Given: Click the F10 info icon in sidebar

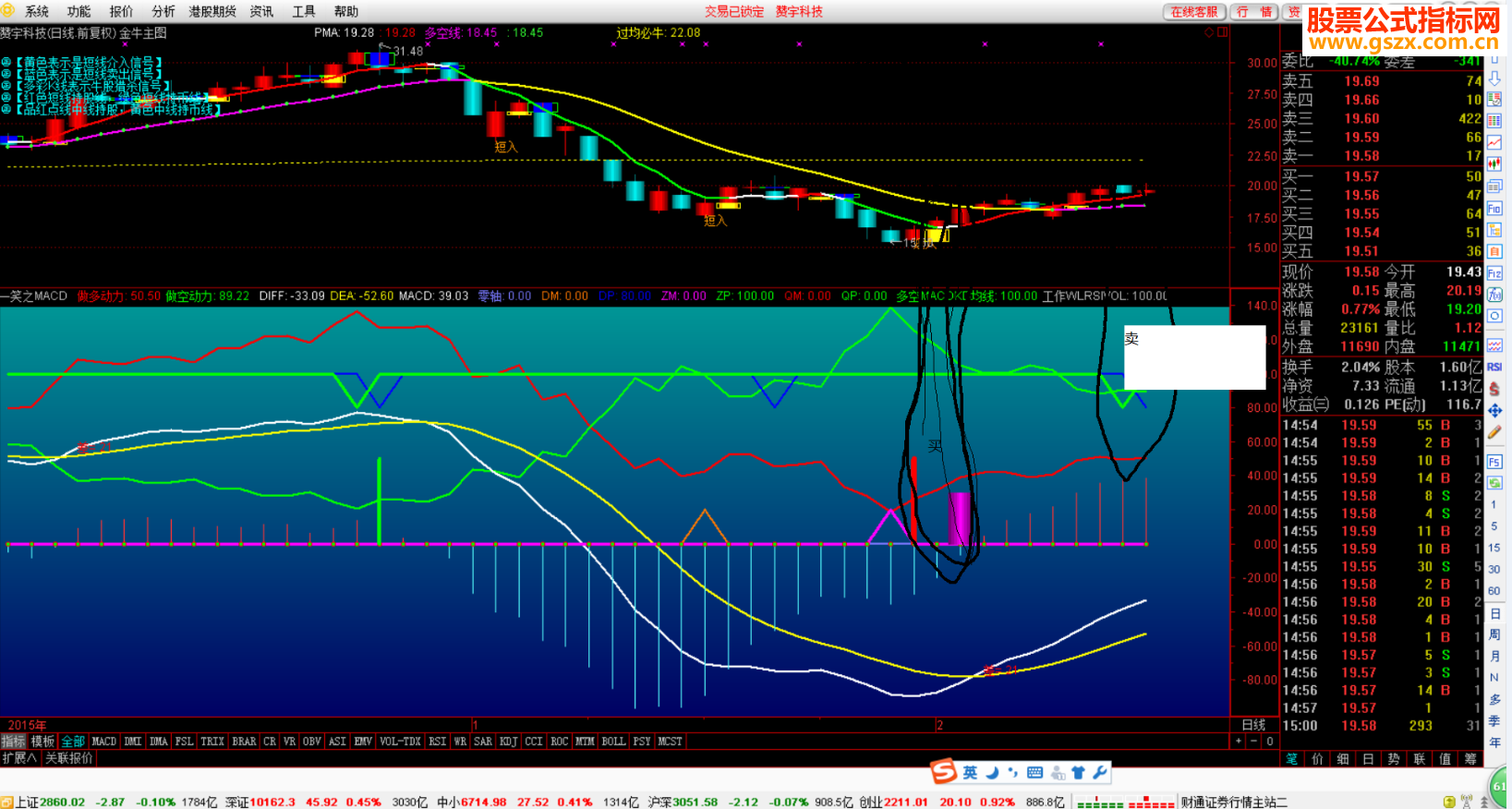Looking at the screenshot, I should pyautogui.click(x=1494, y=209).
